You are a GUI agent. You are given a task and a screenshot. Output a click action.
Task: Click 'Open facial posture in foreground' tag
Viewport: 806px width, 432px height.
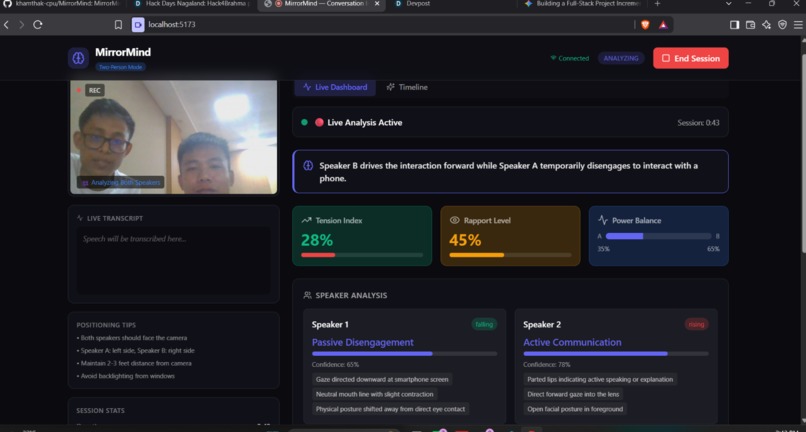point(575,409)
